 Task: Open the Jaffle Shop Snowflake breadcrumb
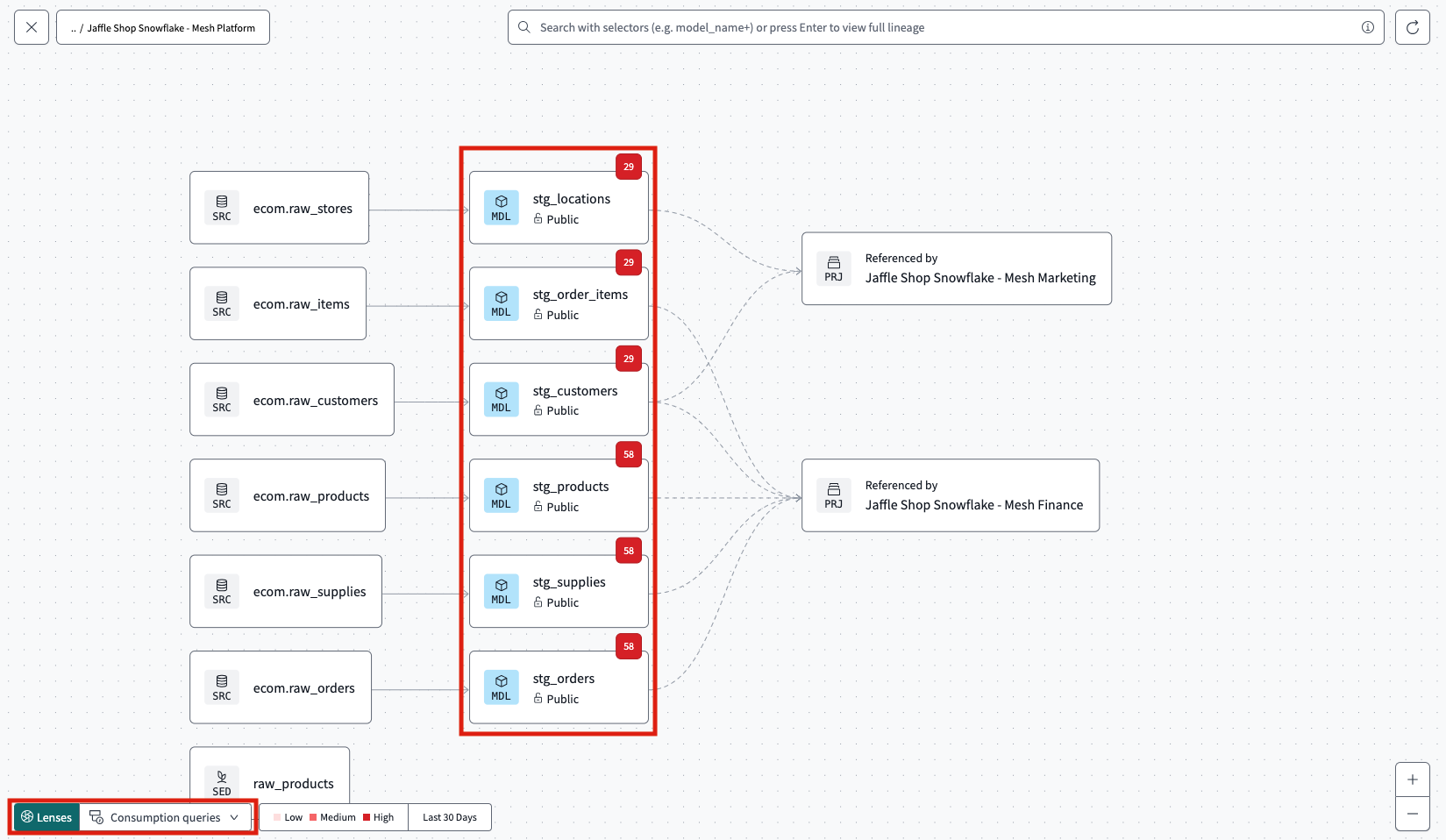tap(162, 27)
